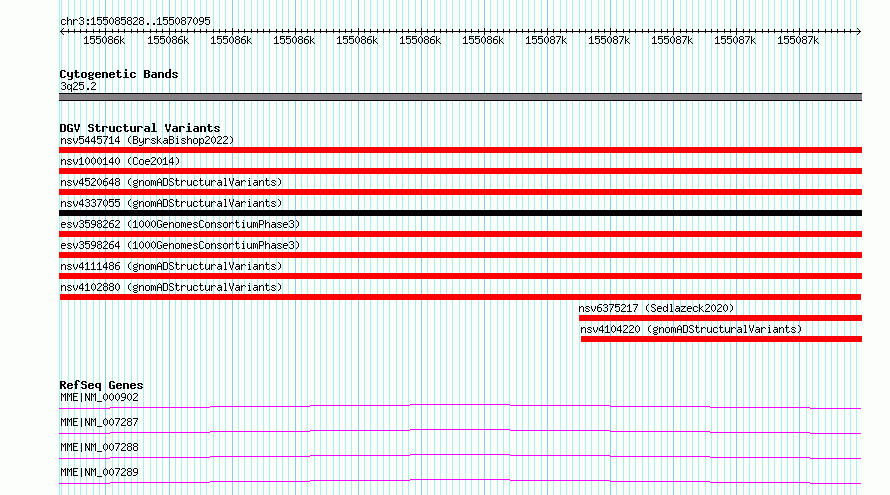
Task: Click the short red bar under nsv6375217
Action: click(720, 318)
